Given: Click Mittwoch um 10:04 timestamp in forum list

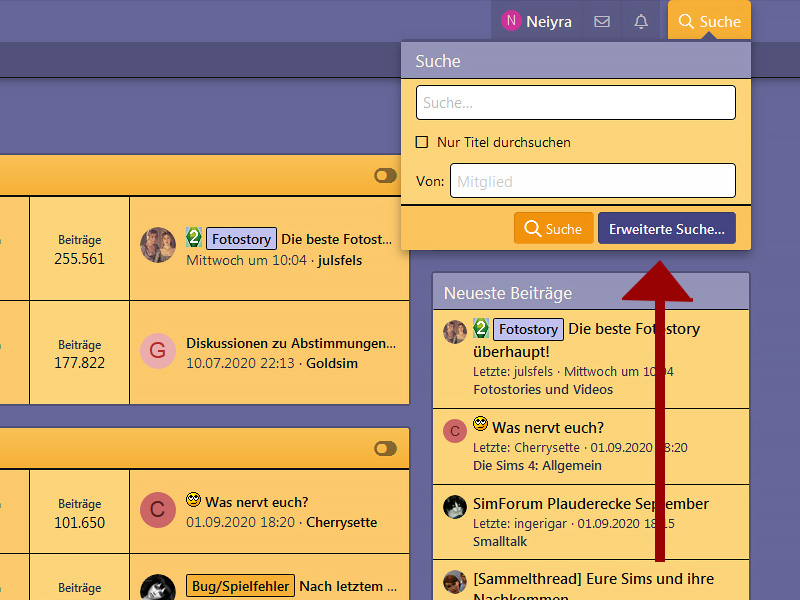Looking at the screenshot, I should [x=246, y=260].
